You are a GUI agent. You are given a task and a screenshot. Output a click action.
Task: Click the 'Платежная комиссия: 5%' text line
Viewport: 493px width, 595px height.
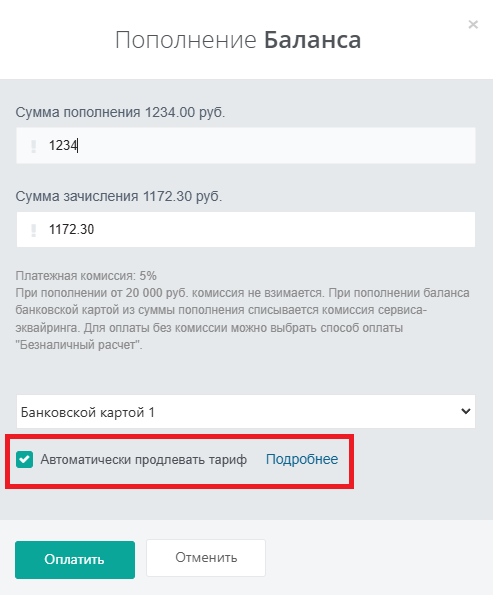click(86, 276)
